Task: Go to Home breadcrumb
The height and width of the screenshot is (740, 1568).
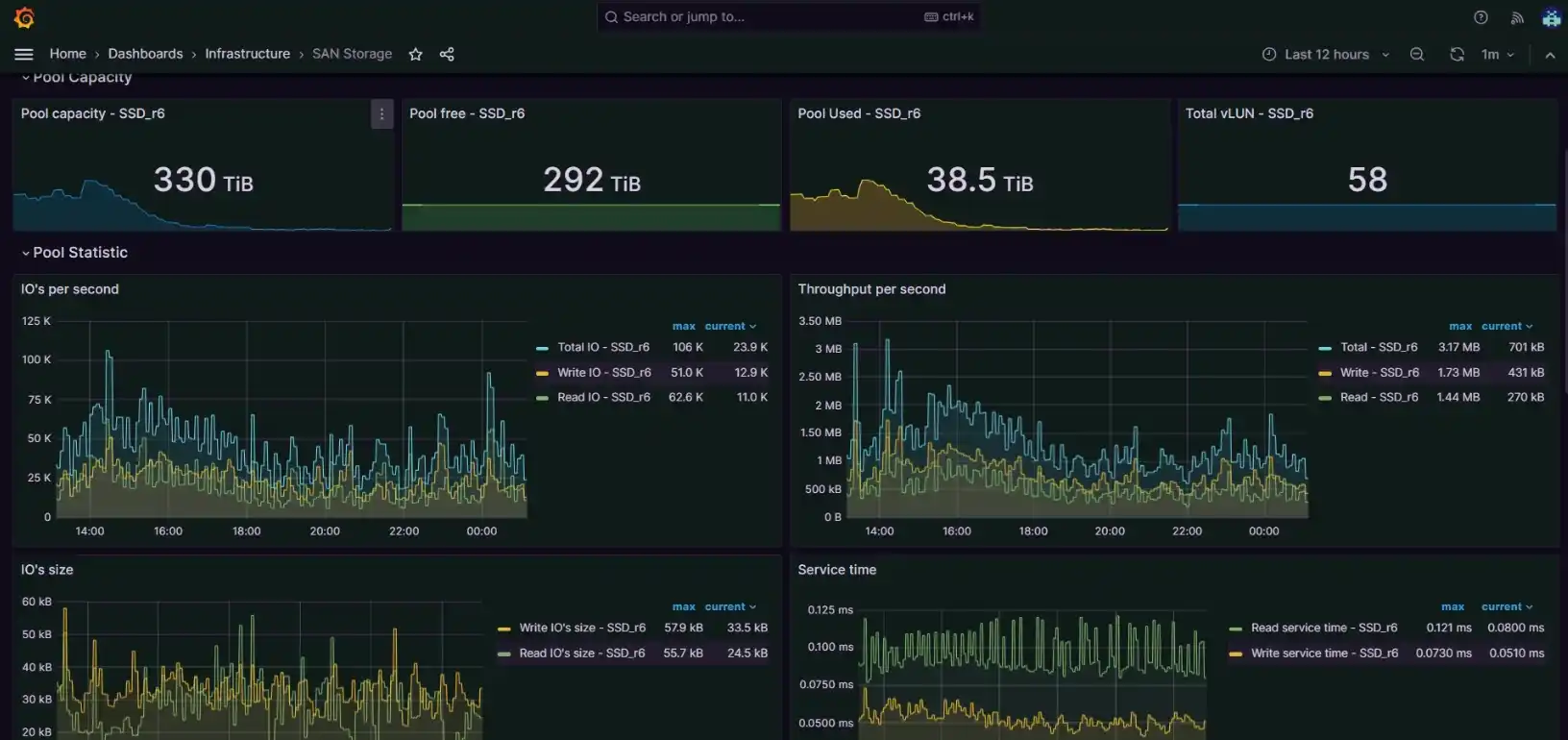Action: tap(67, 54)
